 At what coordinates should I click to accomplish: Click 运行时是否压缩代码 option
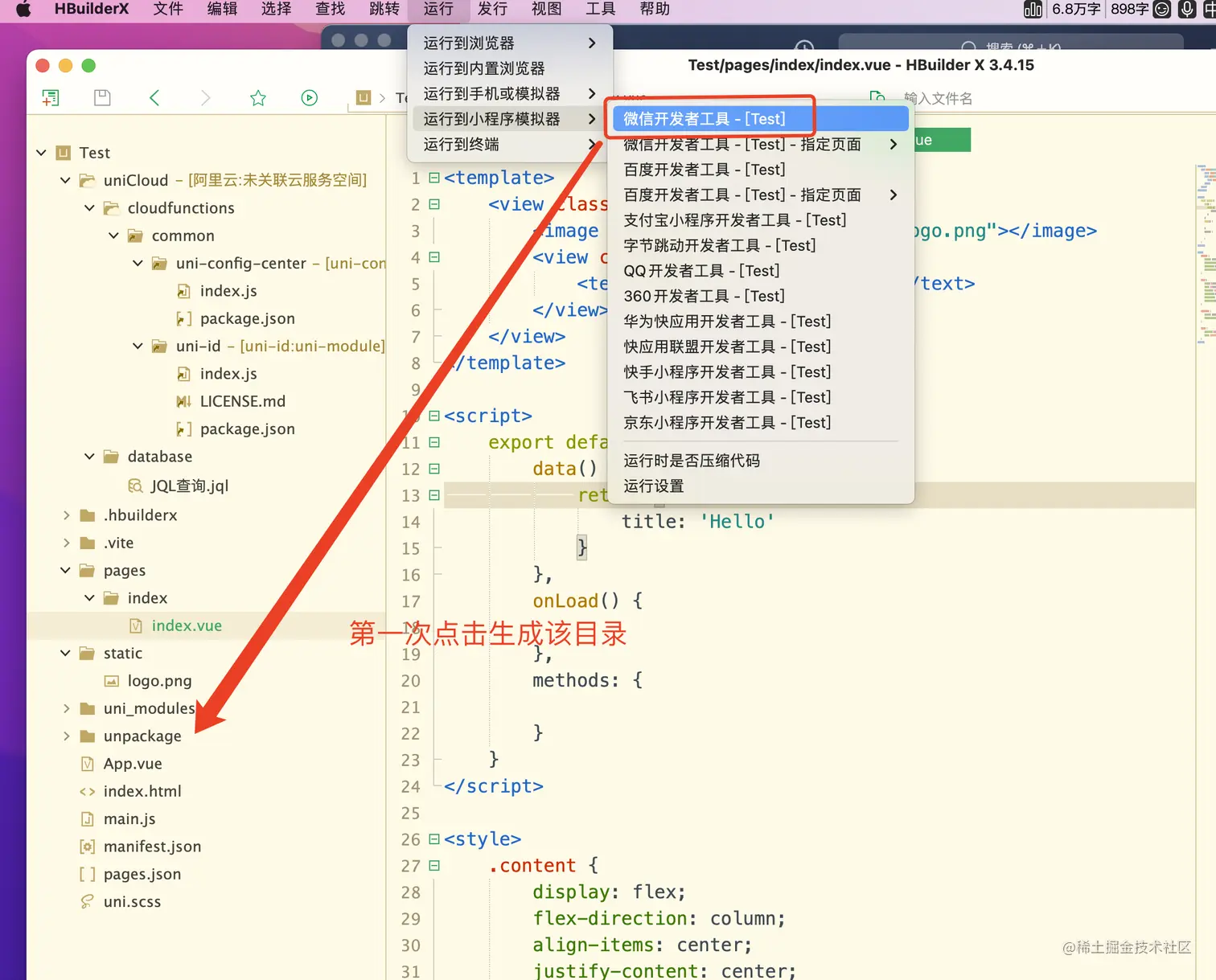[760, 461]
